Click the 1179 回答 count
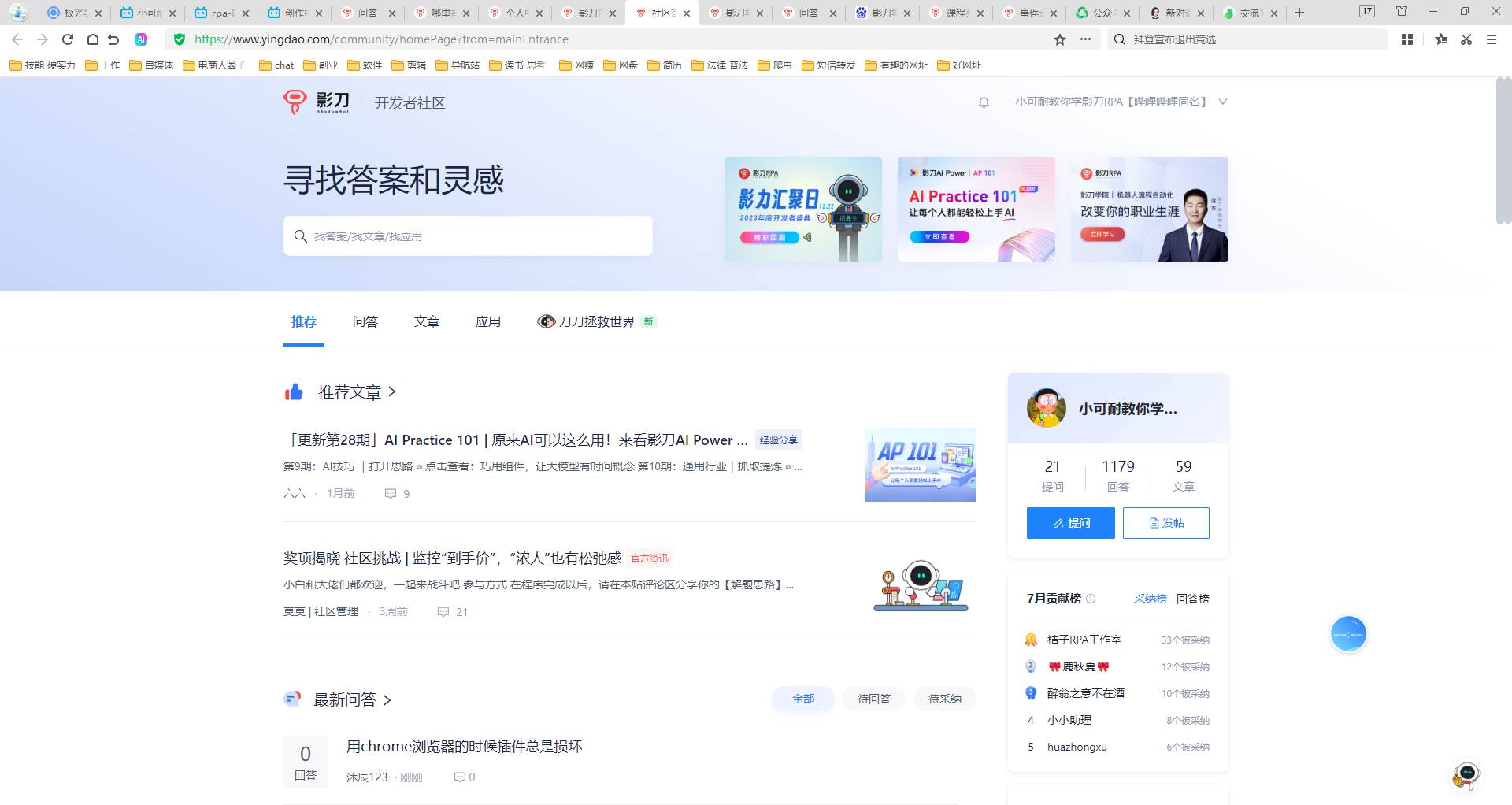Image resolution: width=1512 pixels, height=805 pixels. click(x=1118, y=476)
